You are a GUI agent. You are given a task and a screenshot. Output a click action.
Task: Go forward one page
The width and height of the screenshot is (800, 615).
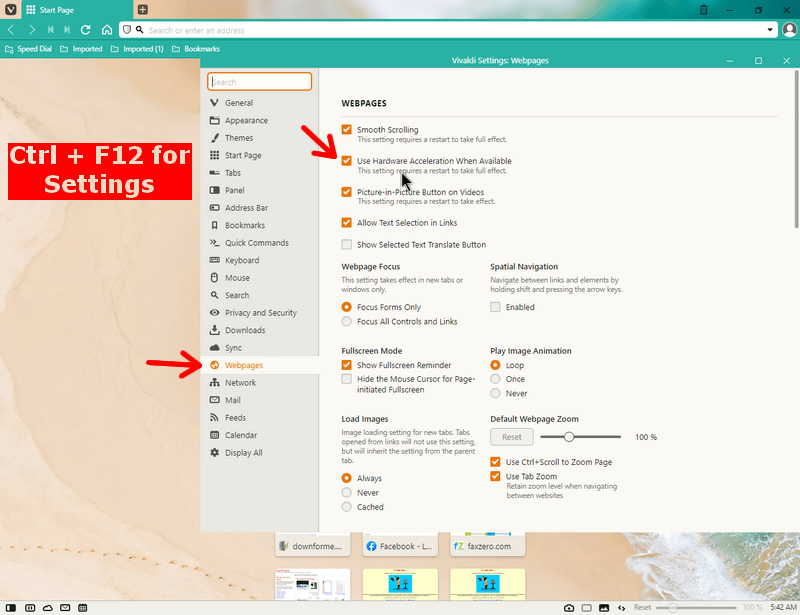pos(32,30)
